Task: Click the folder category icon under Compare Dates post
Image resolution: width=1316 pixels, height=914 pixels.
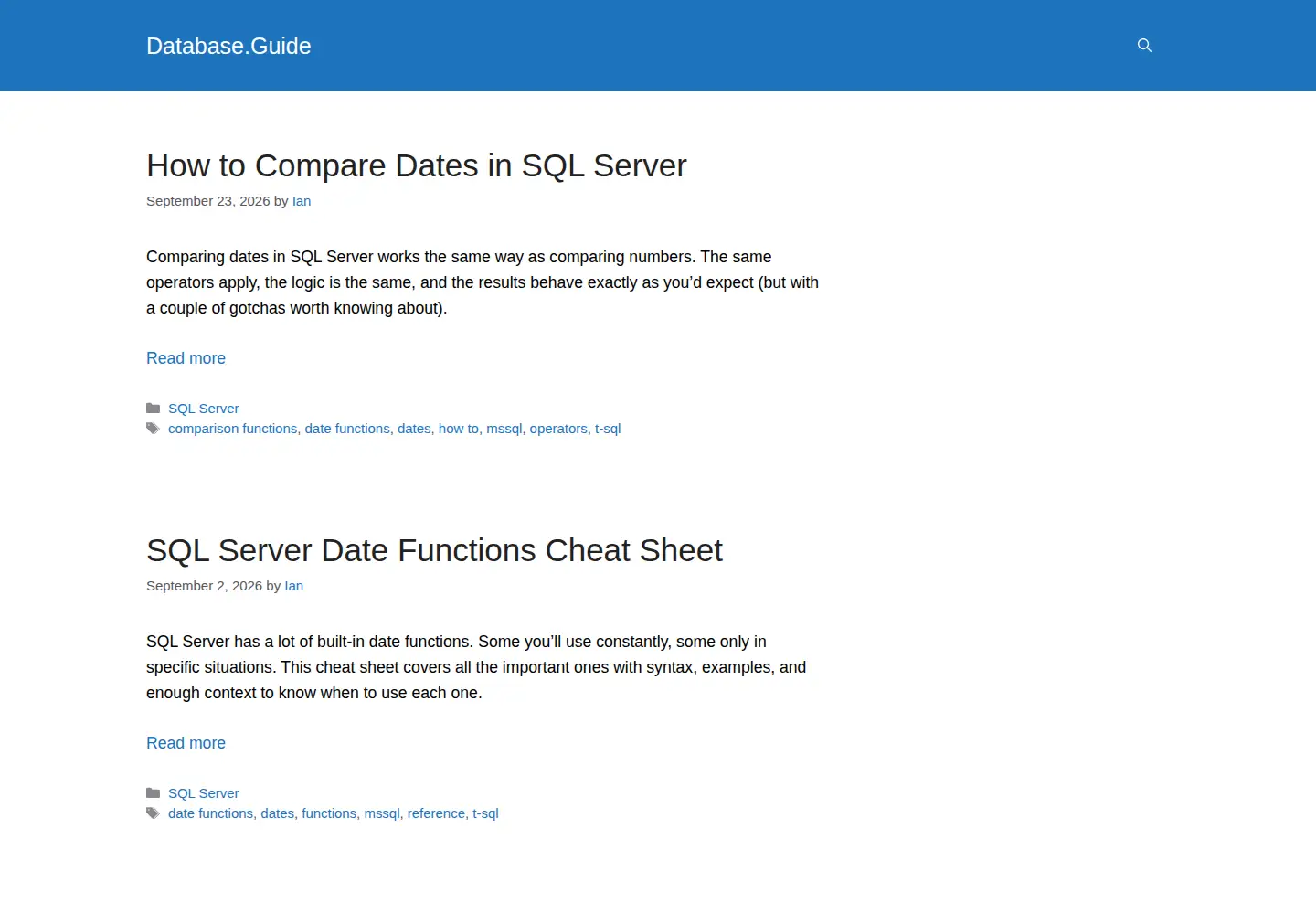Action: pos(154,409)
